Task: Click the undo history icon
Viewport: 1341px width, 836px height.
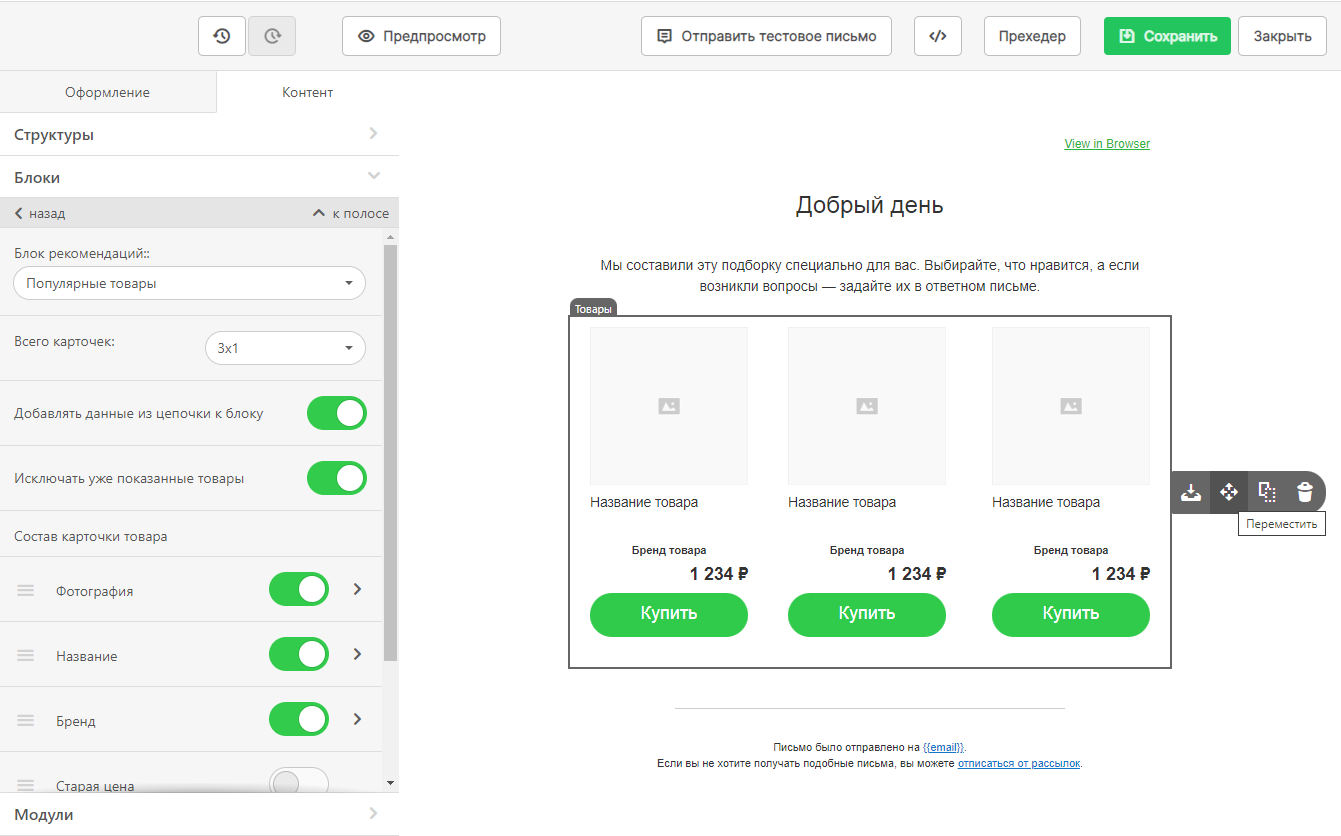Action: click(x=222, y=36)
